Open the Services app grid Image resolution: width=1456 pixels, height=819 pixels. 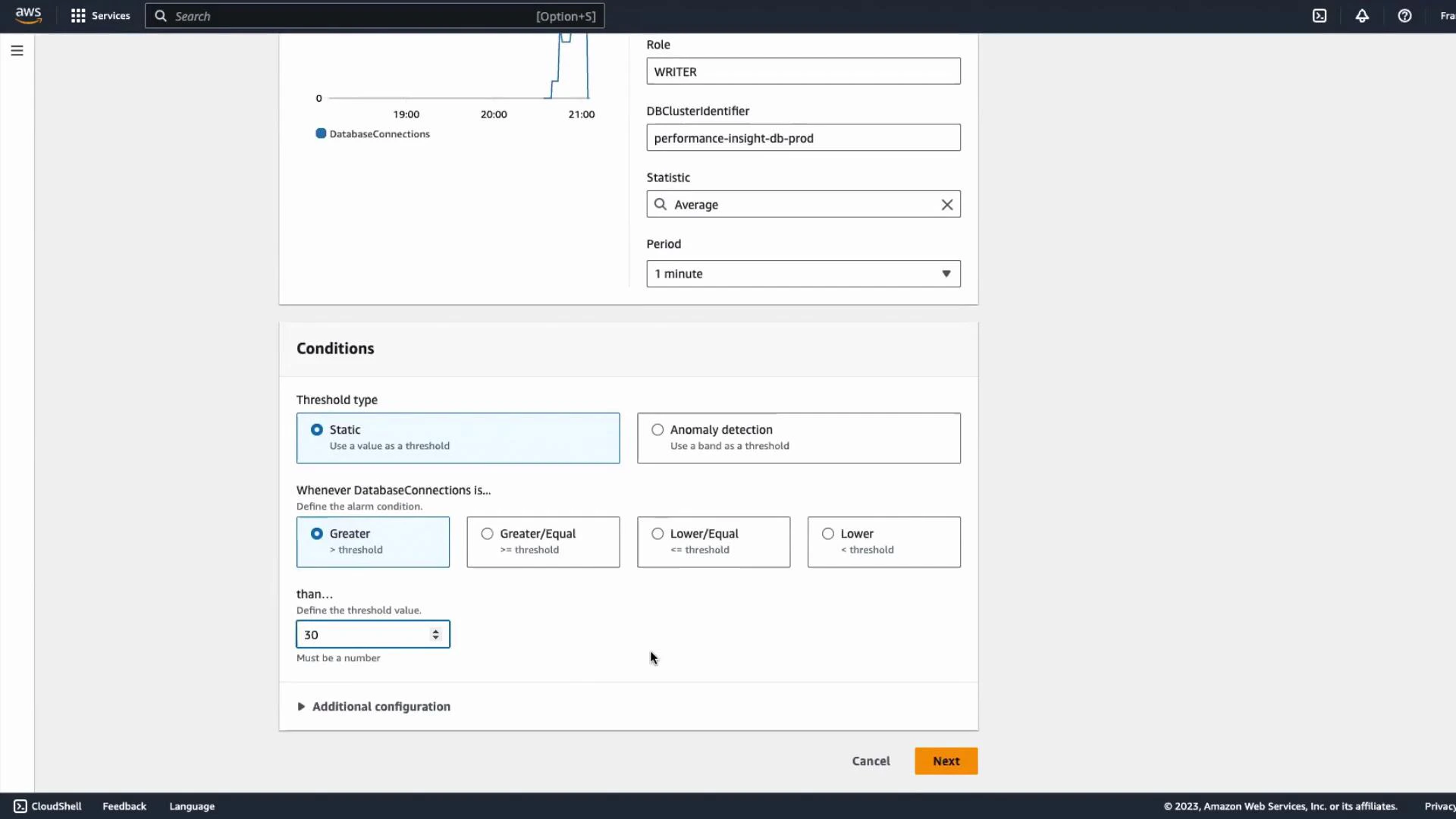pyautogui.click(x=99, y=15)
